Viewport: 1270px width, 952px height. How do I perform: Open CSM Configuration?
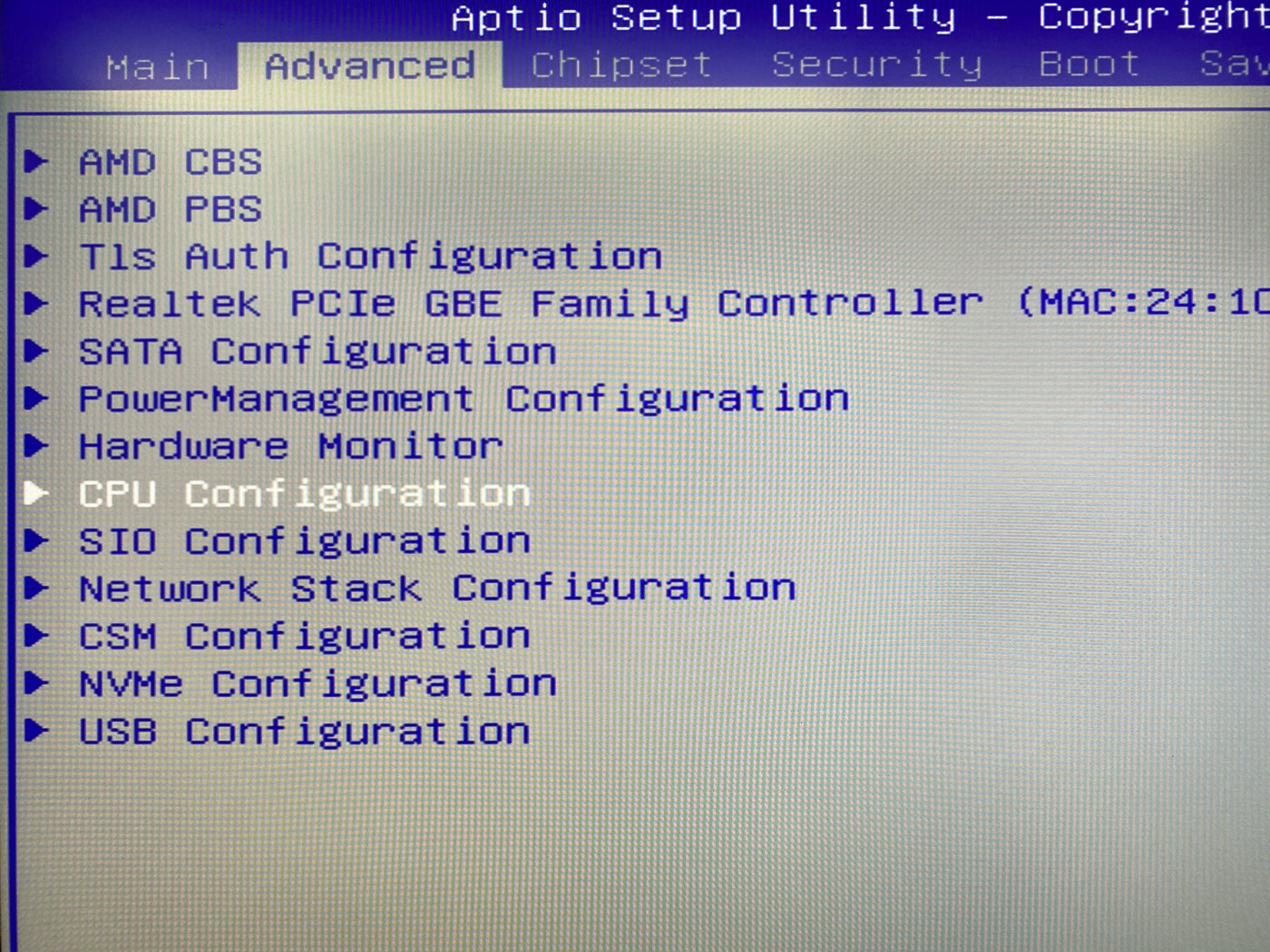click(303, 635)
